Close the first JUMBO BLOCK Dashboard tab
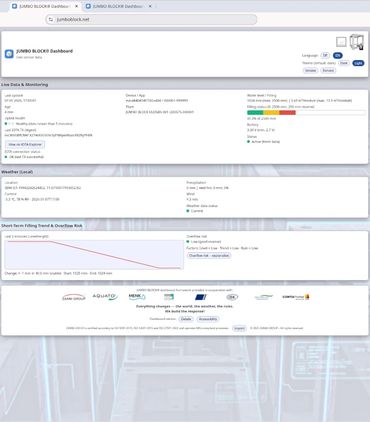This screenshot has width=370, height=422. coord(76,6)
